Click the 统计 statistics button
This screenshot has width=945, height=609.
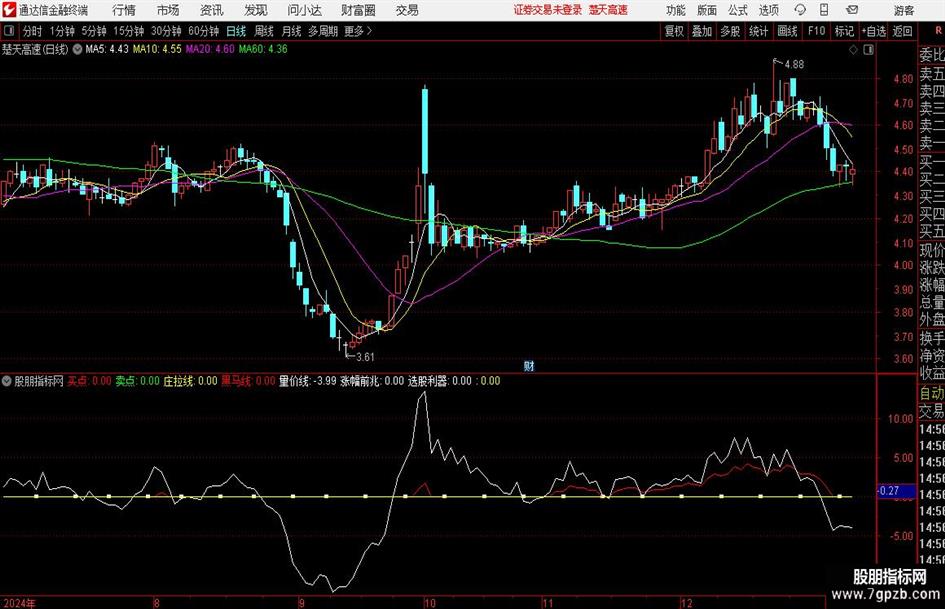pyautogui.click(x=758, y=31)
